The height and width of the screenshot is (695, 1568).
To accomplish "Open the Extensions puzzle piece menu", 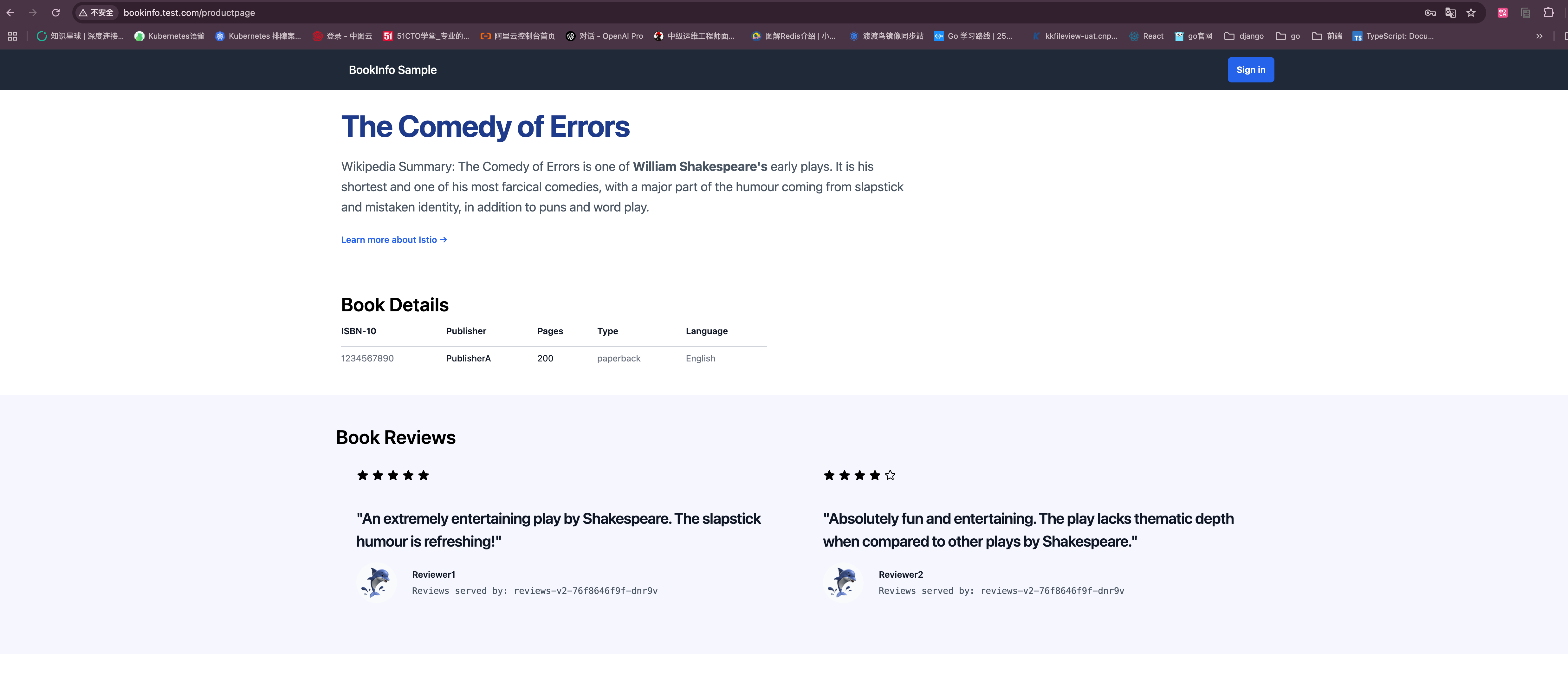I will (1548, 13).
